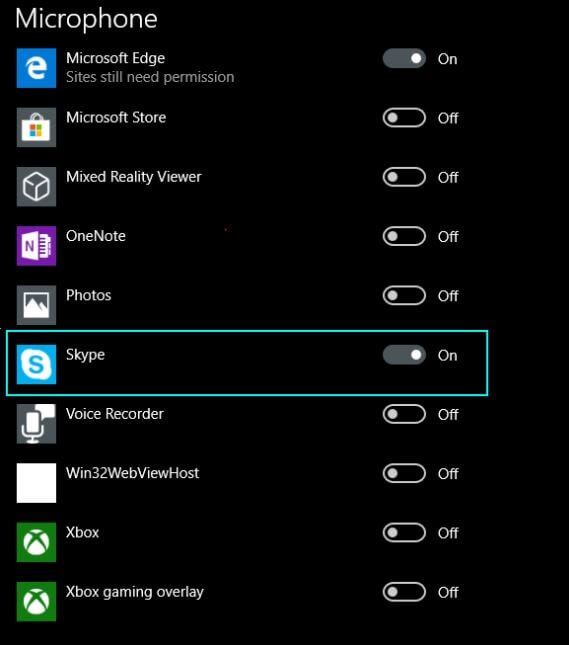Click the blank Win32WebViewHost icon
The width and height of the screenshot is (569, 645).
(x=36, y=483)
